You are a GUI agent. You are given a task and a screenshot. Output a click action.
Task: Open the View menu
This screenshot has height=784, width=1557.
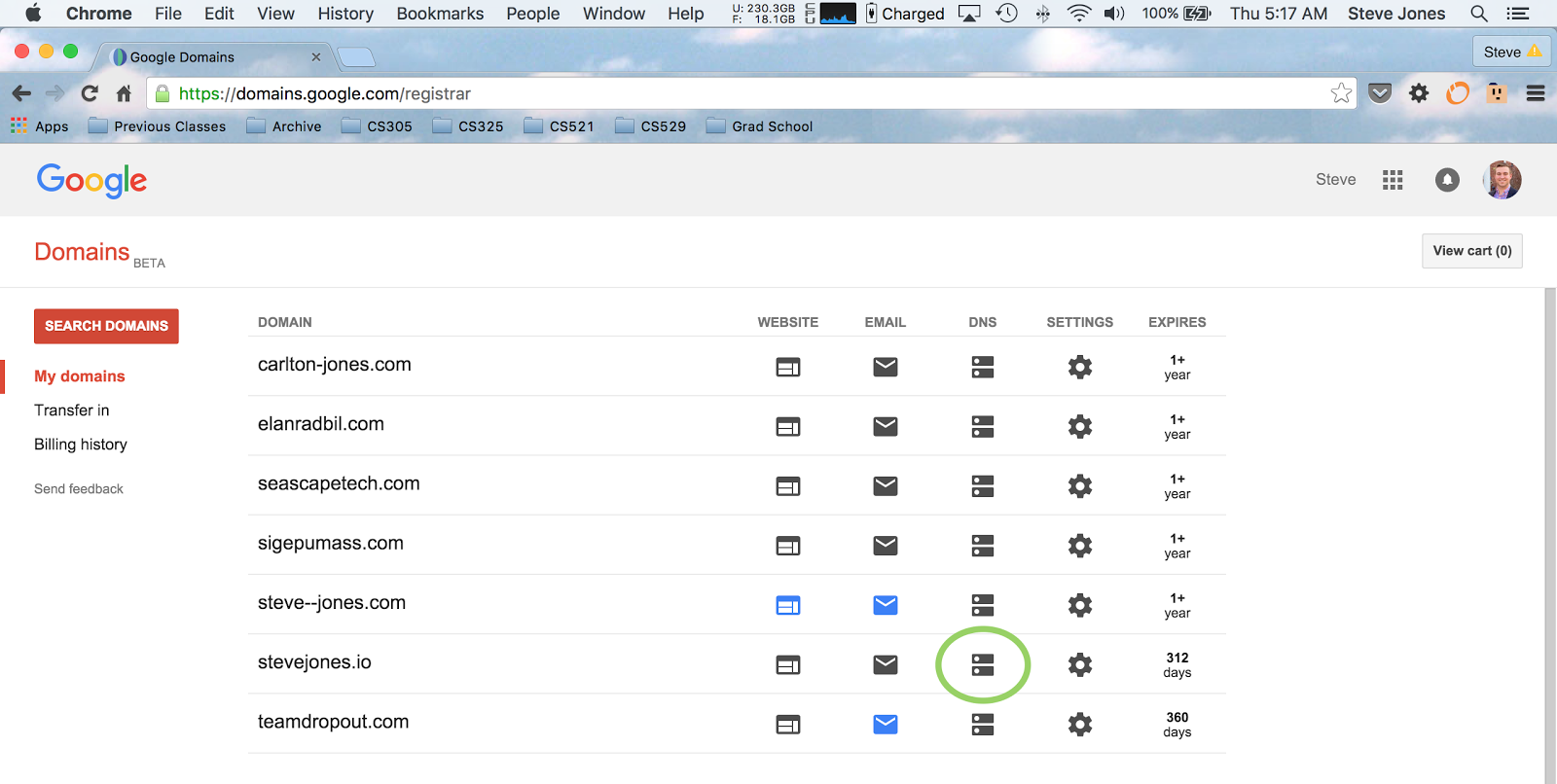click(x=275, y=14)
